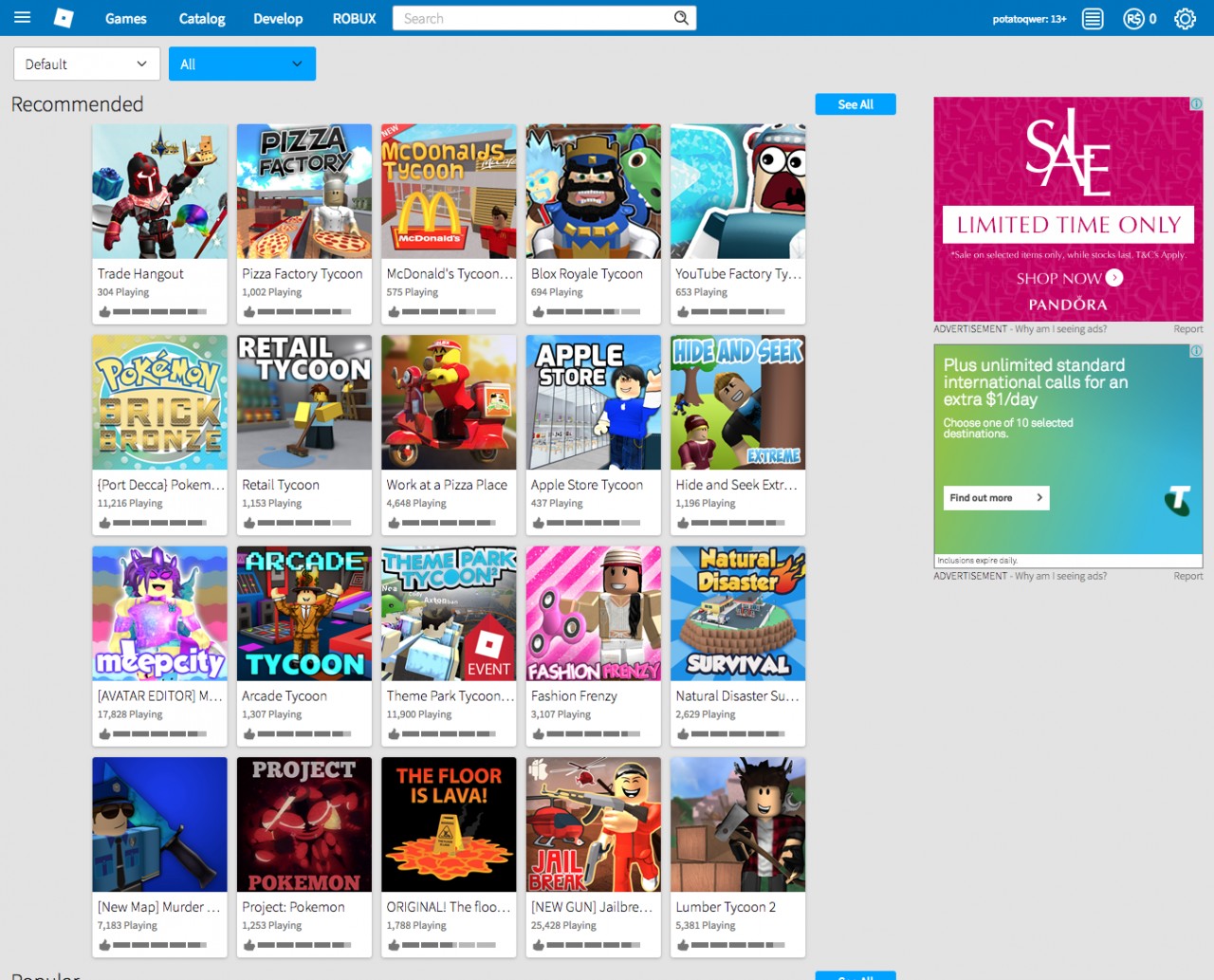Viewport: 1214px width, 980px height.
Task: Click Report link under Pandora ad
Action: tap(1188, 329)
